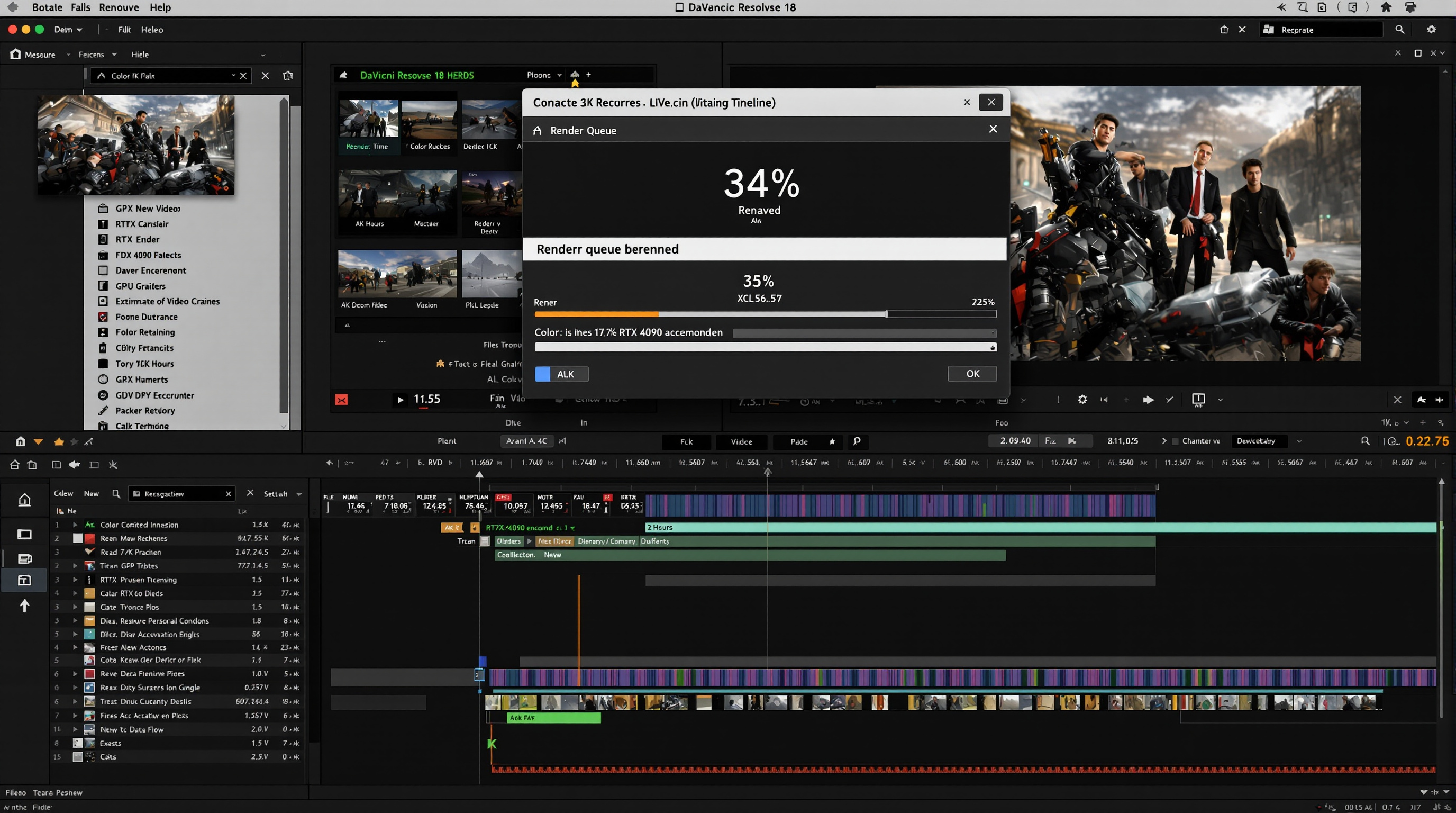
Task: Click the search magnifier in the top toolbar
Action: tap(1399, 30)
